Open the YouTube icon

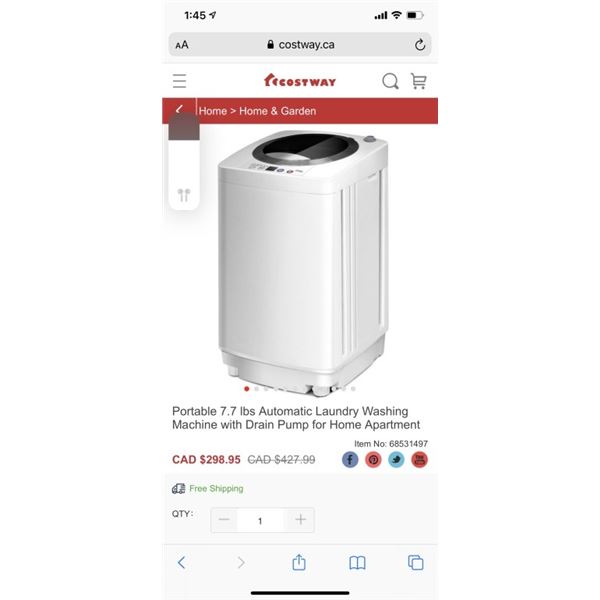(x=419, y=460)
